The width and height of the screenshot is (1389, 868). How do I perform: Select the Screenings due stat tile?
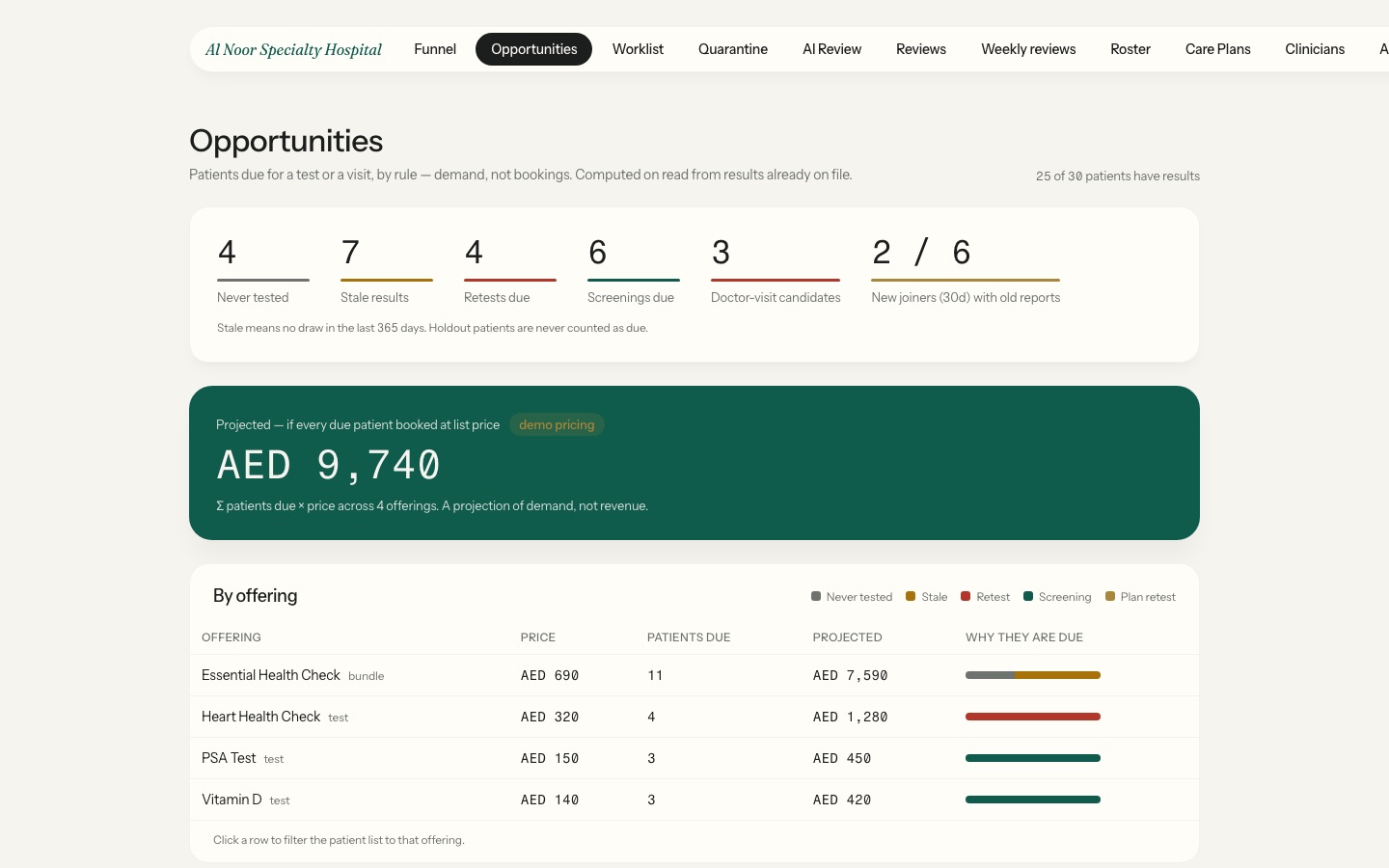tap(634, 271)
